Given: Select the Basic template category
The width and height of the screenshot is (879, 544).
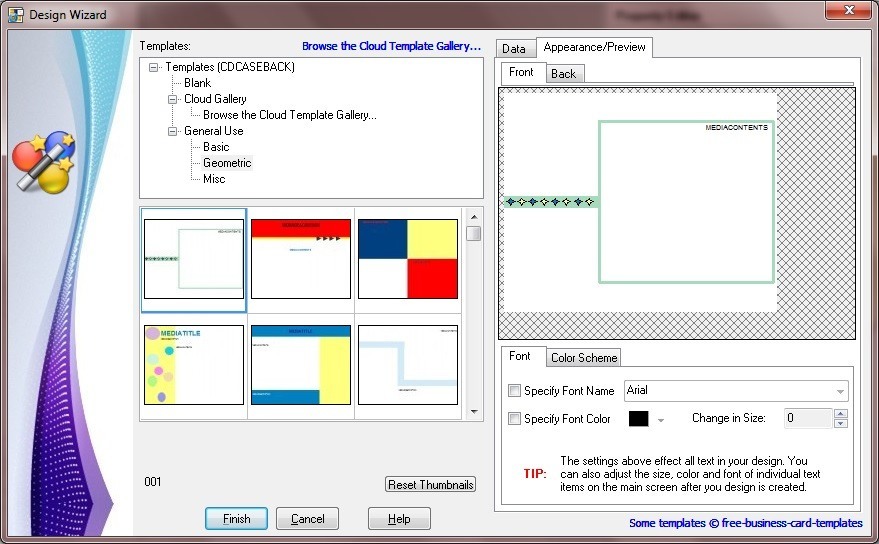Looking at the screenshot, I should tap(216, 147).
